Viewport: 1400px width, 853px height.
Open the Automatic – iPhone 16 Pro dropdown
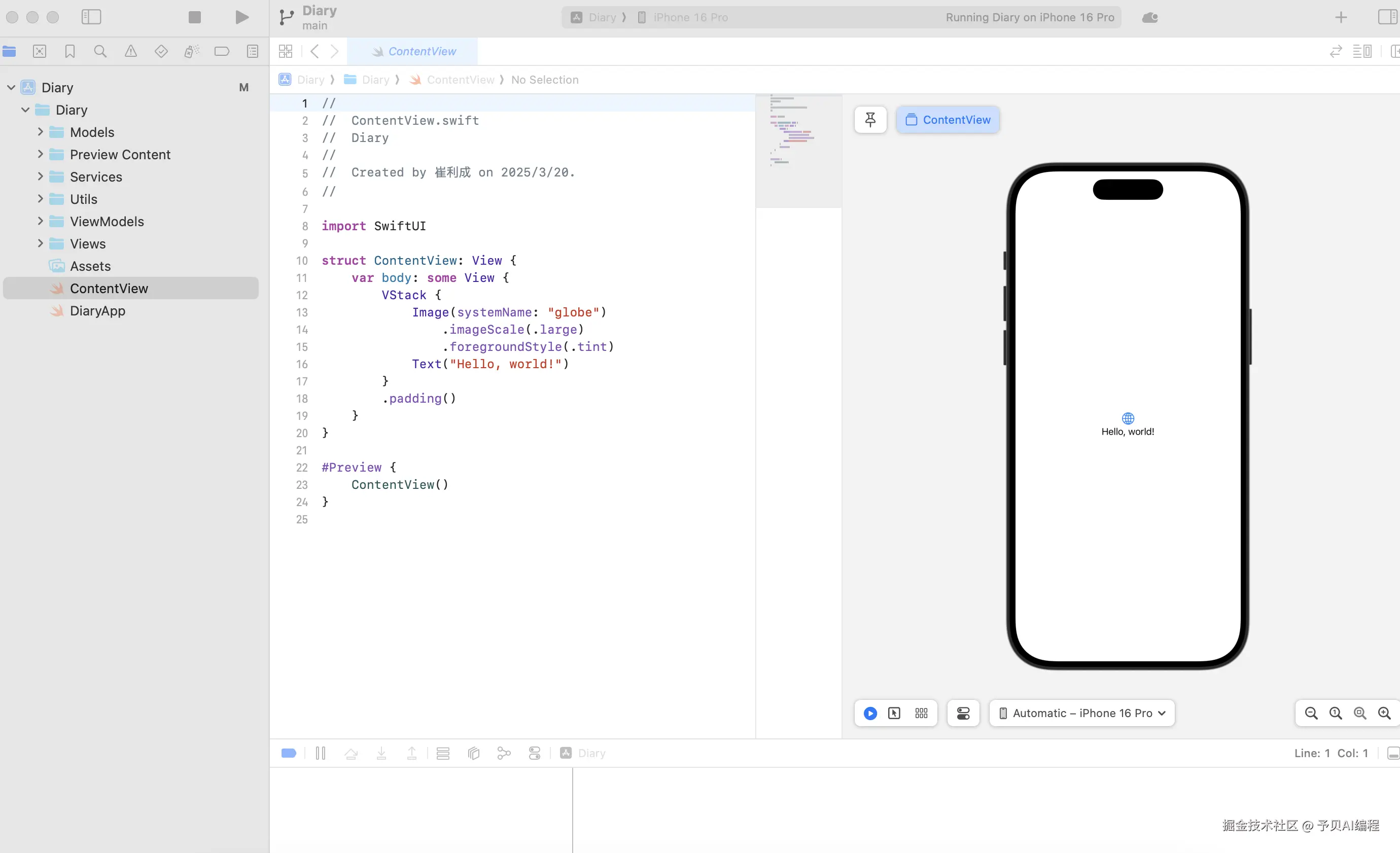point(1082,713)
